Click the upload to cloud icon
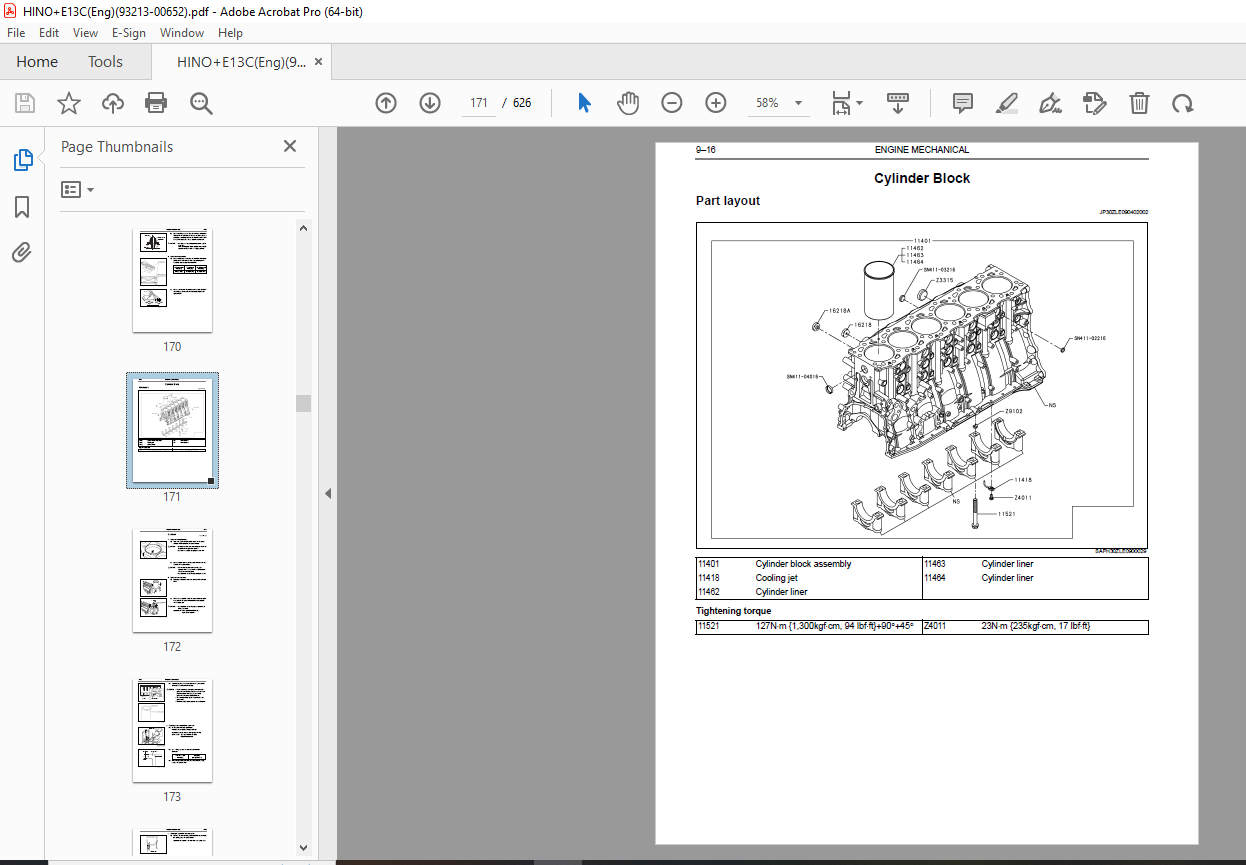Screen dimensions: 1246x865 [x=113, y=103]
